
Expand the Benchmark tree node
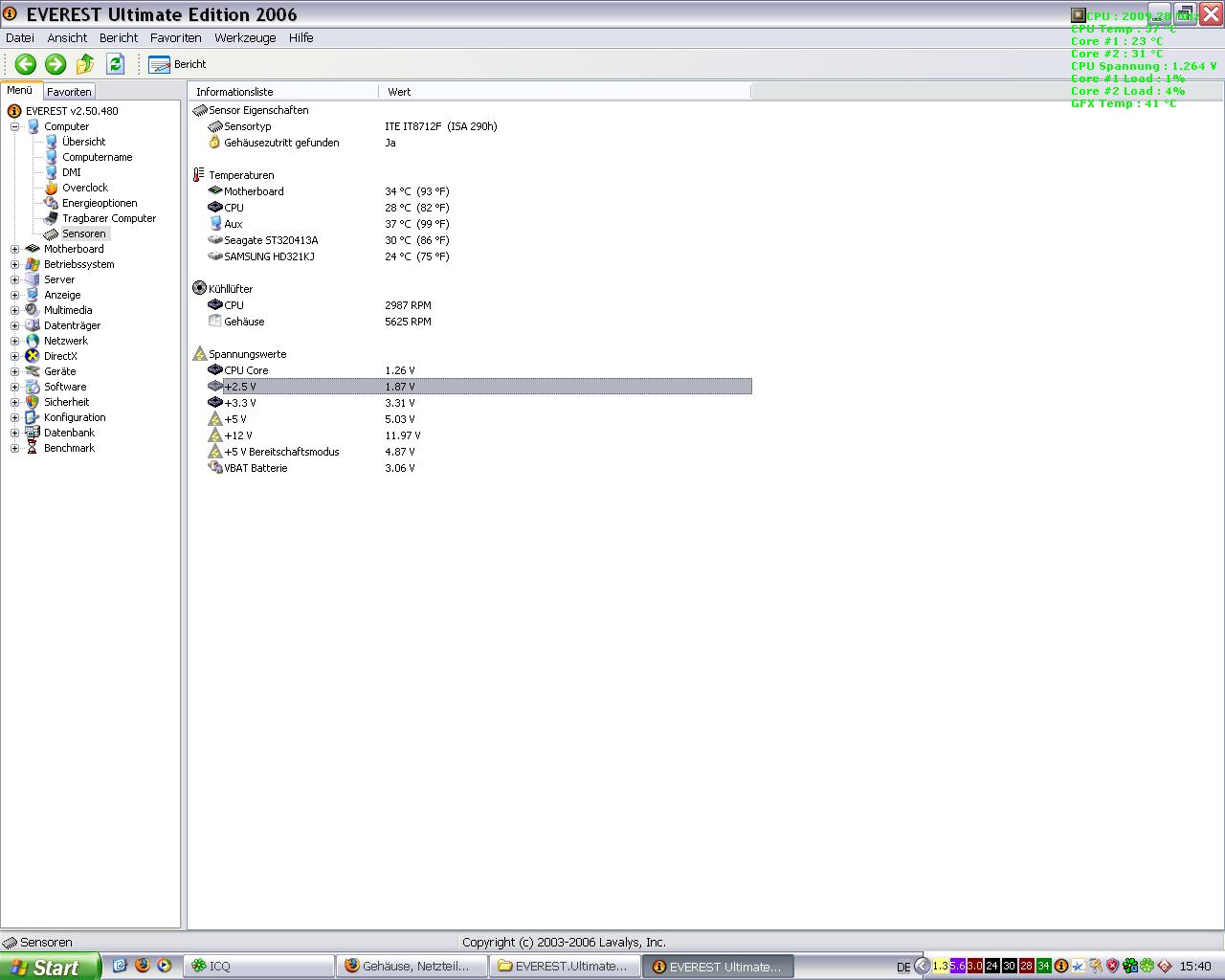[x=15, y=448]
